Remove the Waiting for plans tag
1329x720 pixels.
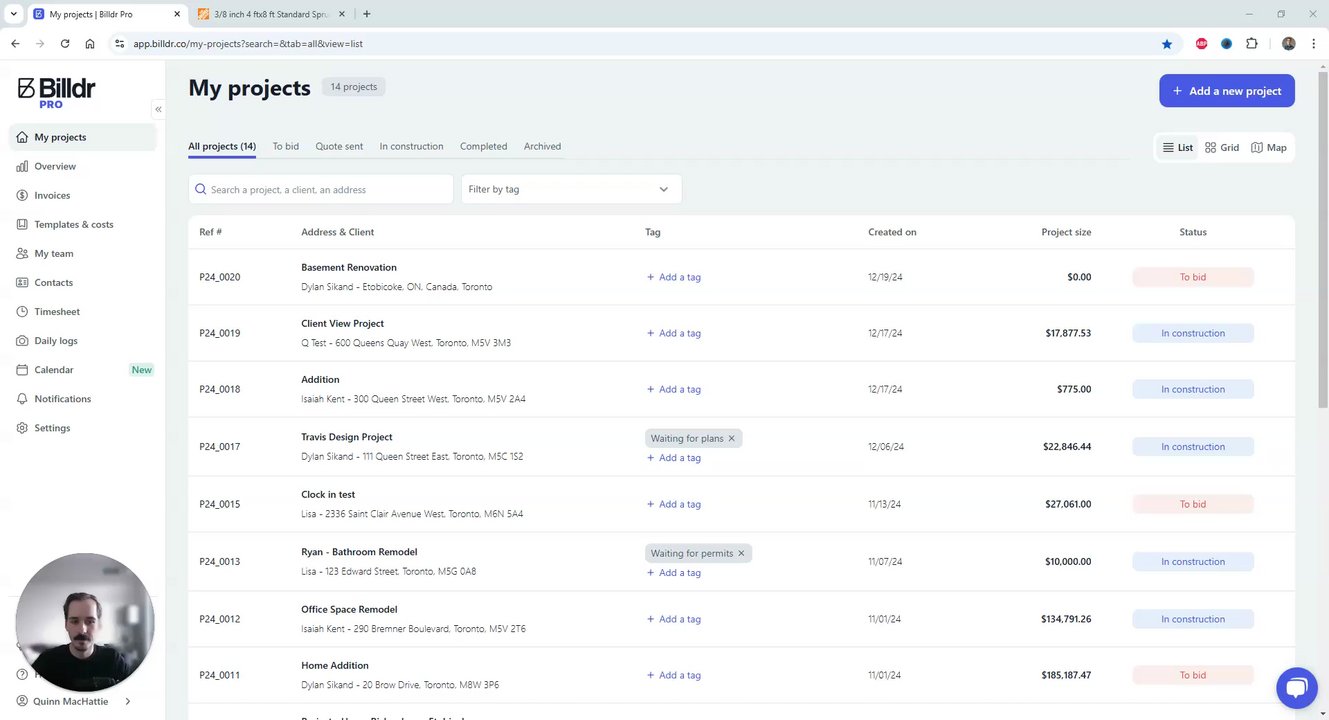tap(732, 439)
